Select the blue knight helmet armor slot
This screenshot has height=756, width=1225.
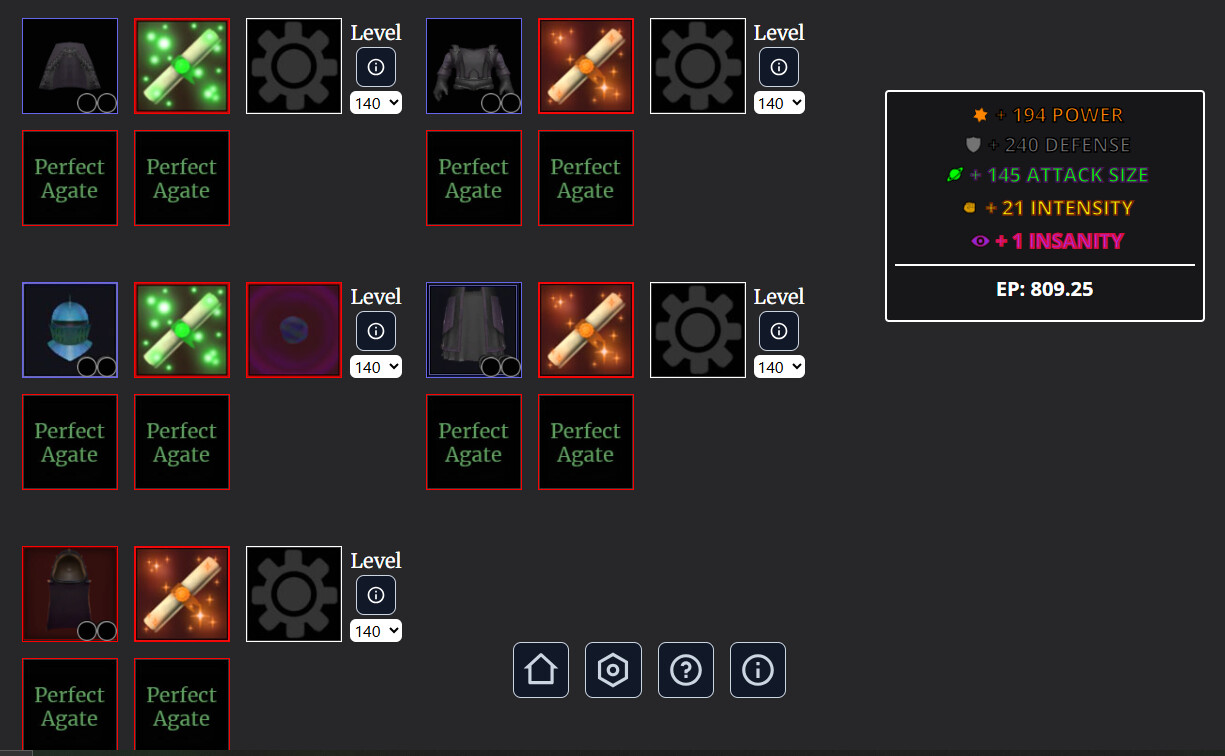click(x=70, y=330)
